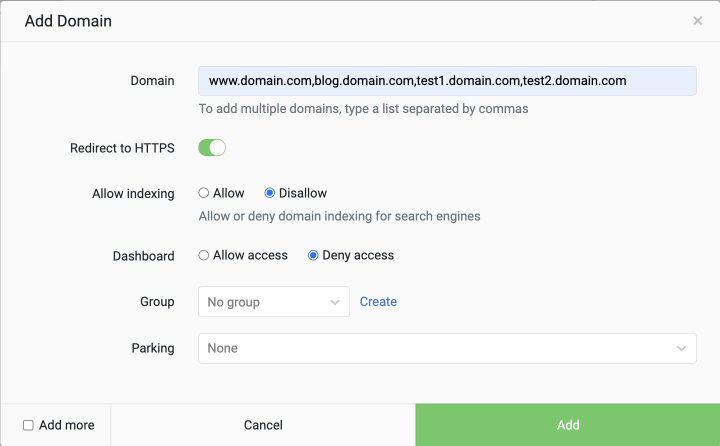Image resolution: width=720 pixels, height=446 pixels.
Task: Close the Add Domain dialog
Action: pyautogui.click(x=698, y=21)
